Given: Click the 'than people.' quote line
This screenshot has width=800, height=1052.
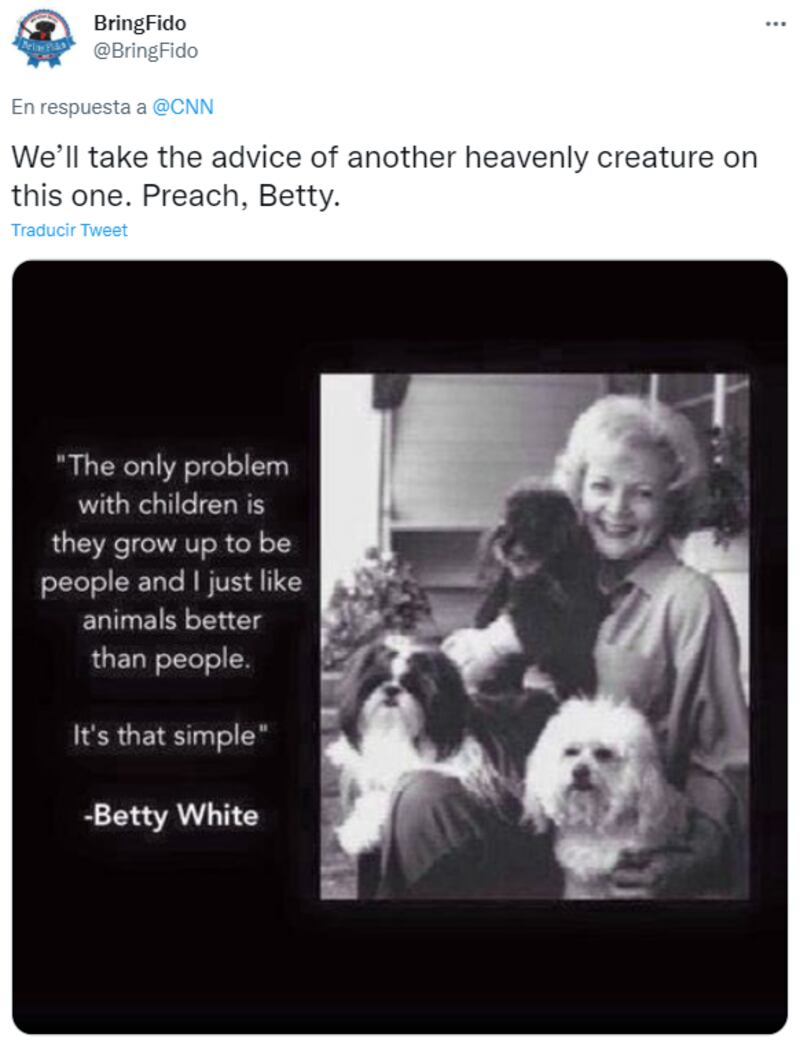Looking at the screenshot, I should [171, 659].
